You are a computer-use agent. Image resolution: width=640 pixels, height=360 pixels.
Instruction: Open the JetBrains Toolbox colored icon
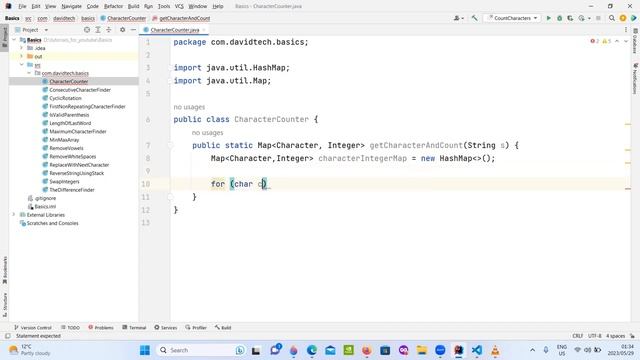point(633,18)
